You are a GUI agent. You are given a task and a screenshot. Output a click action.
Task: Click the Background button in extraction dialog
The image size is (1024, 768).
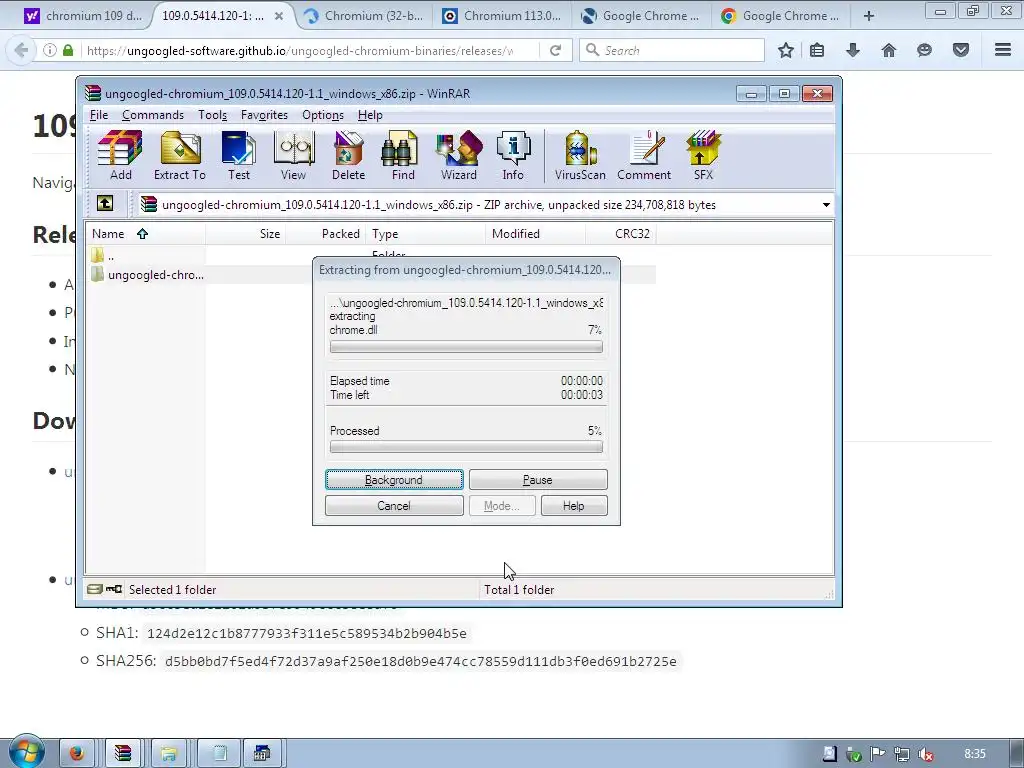(394, 480)
